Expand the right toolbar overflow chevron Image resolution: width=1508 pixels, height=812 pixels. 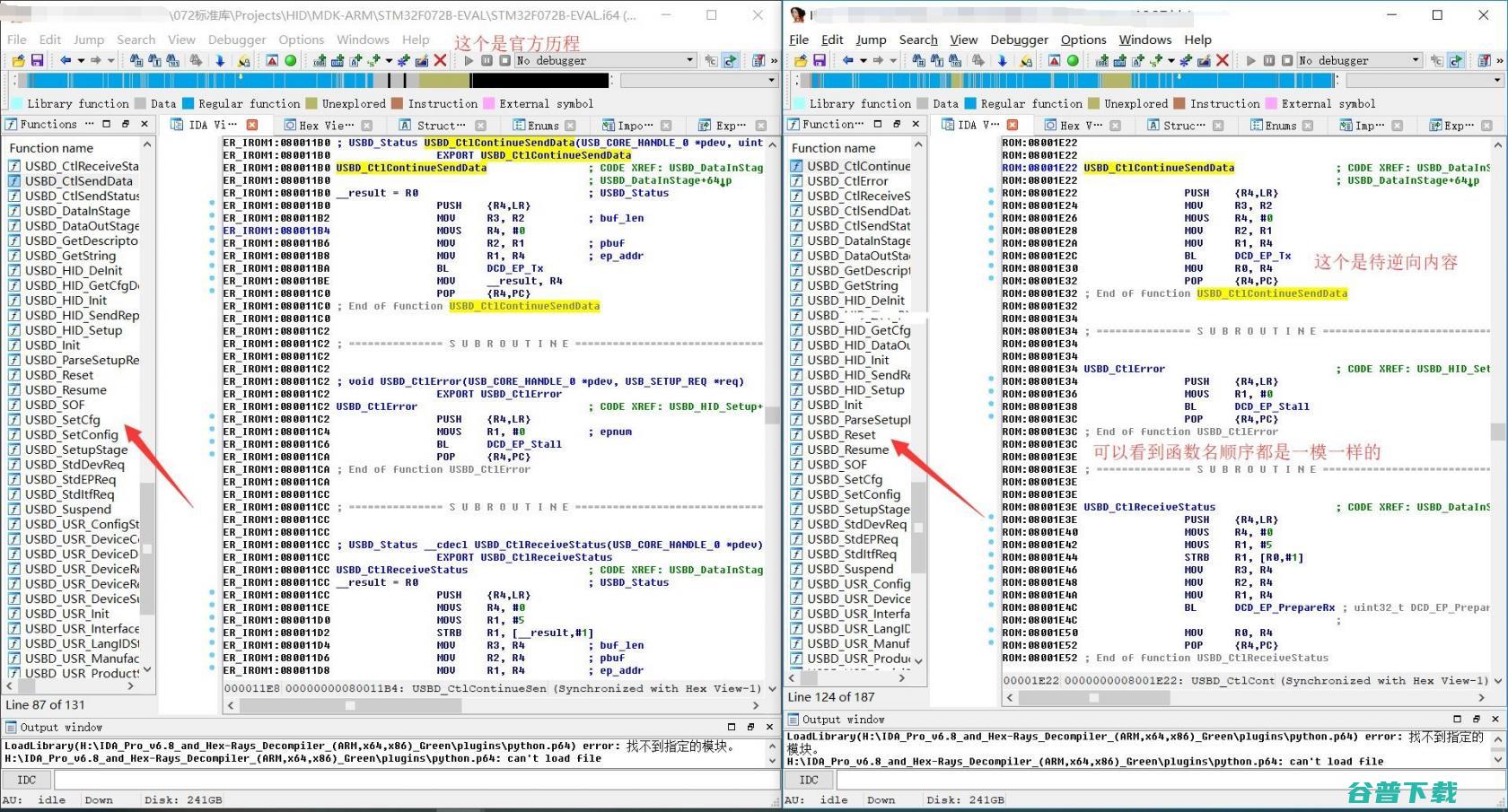[x=1500, y=60]
